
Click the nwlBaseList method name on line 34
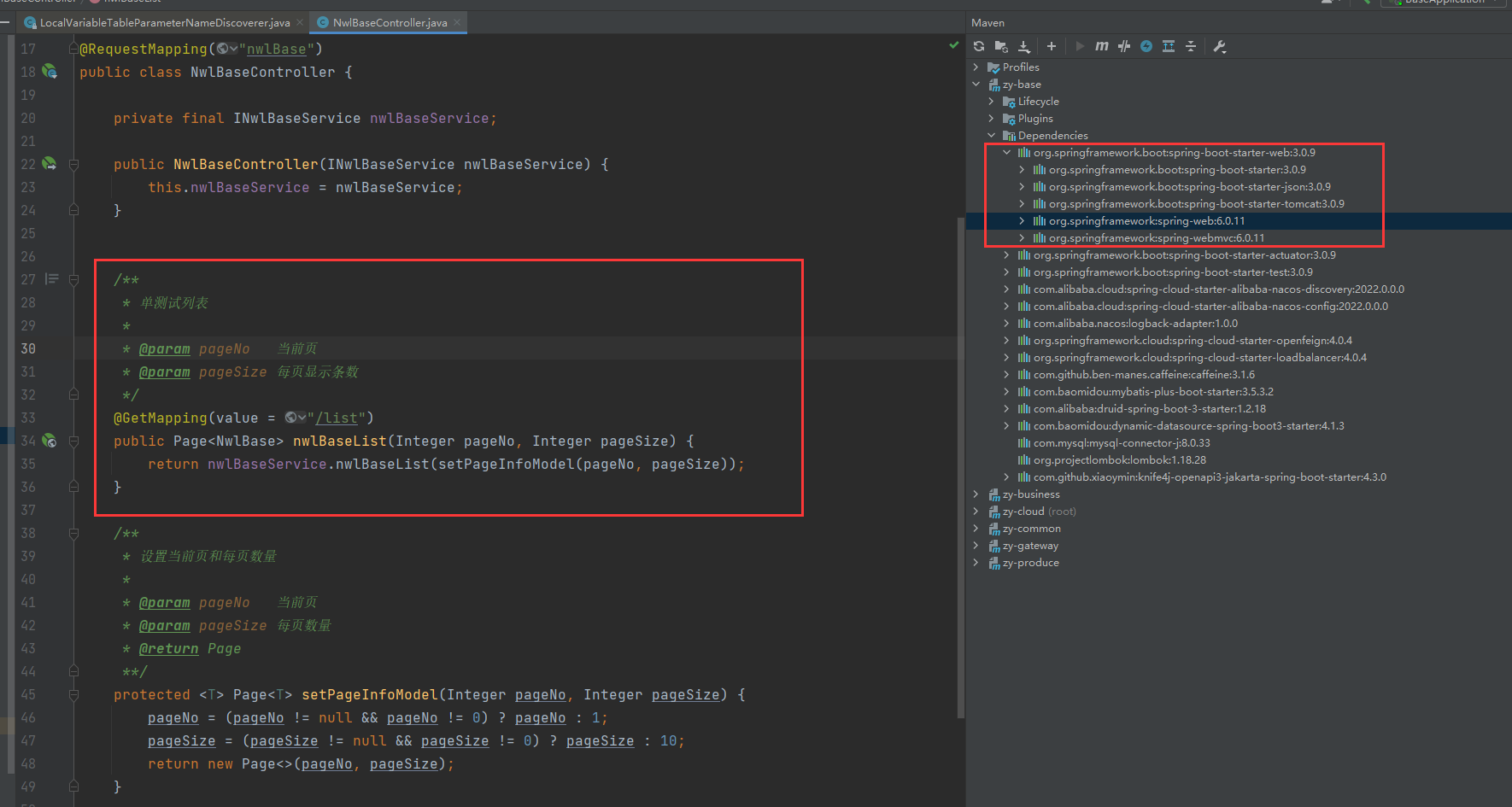point(339,441)
